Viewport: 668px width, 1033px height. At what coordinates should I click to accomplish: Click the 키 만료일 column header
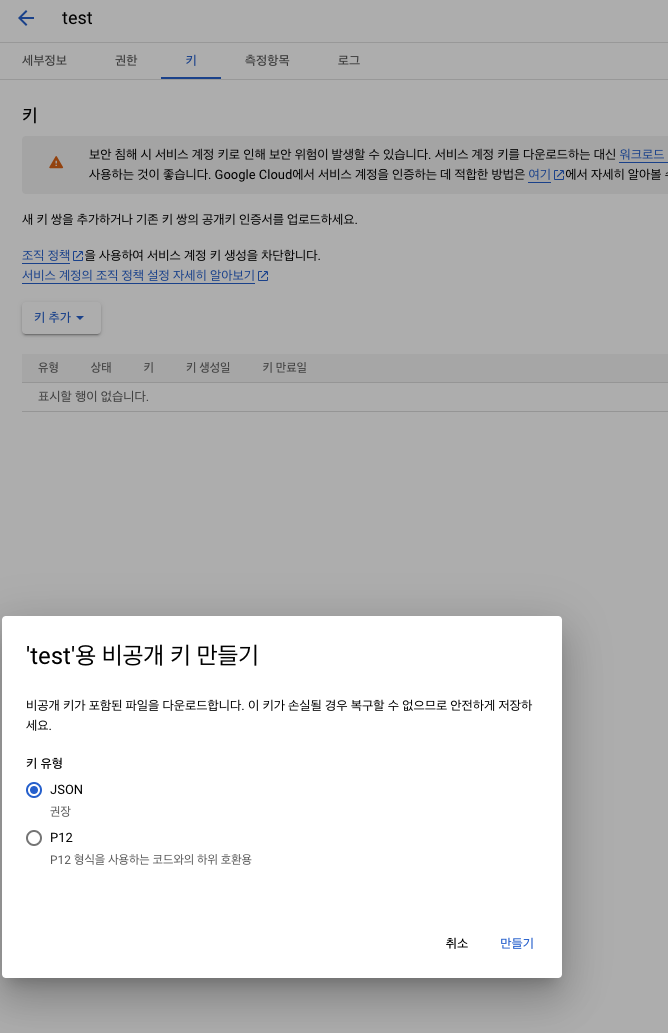coord(284,368)
